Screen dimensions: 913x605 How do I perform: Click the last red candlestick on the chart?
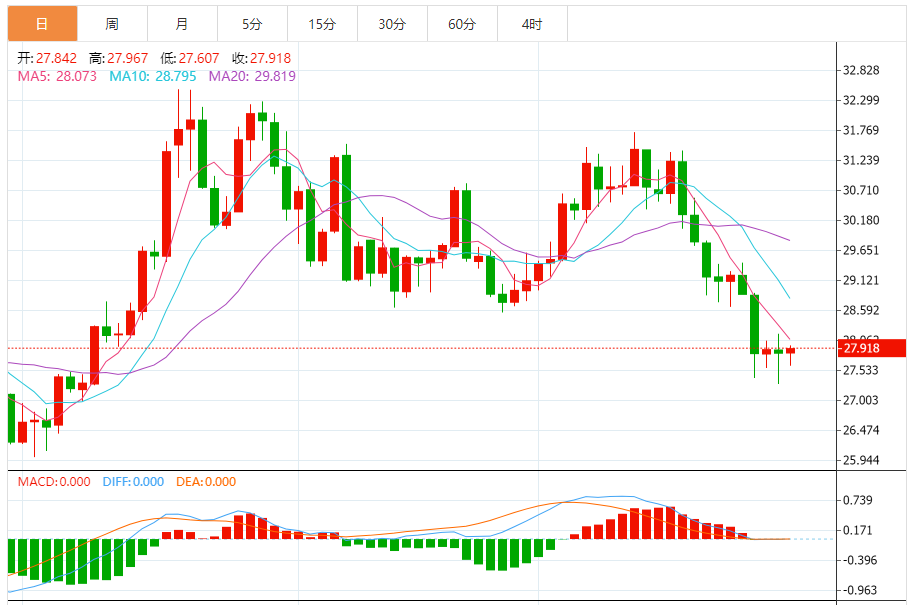point(790,351)
